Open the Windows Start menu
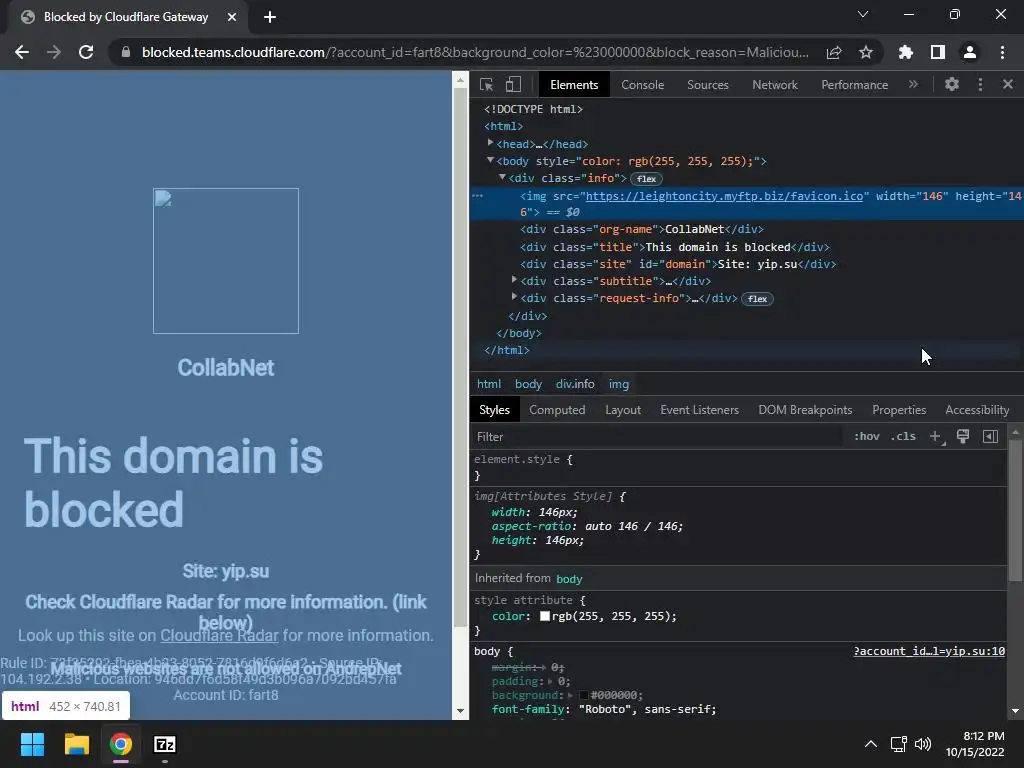Image resolution: width=1024 pixels, height=768 pixels. [x=32, y=744]
